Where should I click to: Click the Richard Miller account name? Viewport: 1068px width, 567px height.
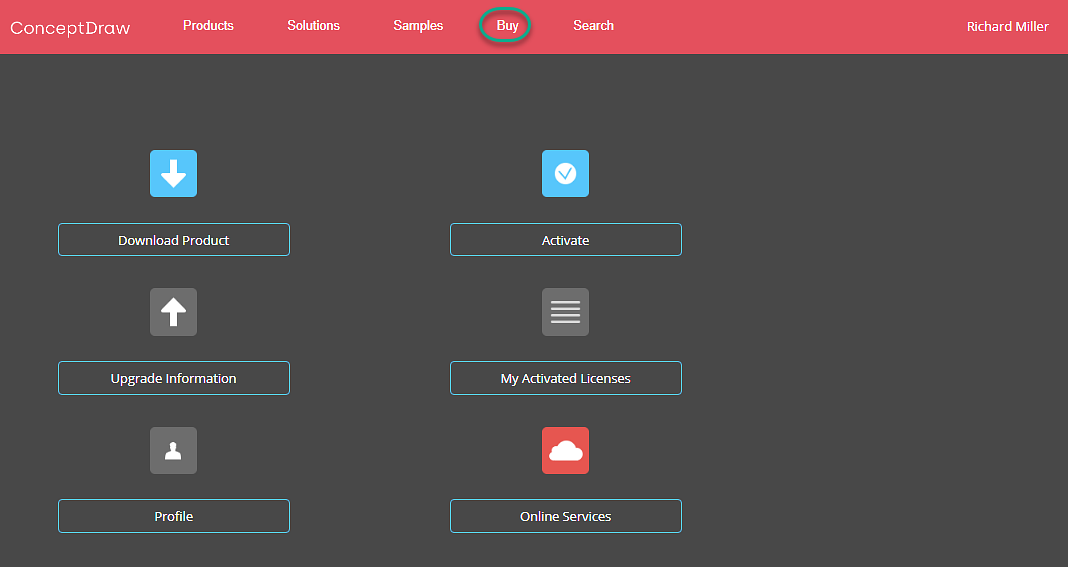[x=1007, y=27]
